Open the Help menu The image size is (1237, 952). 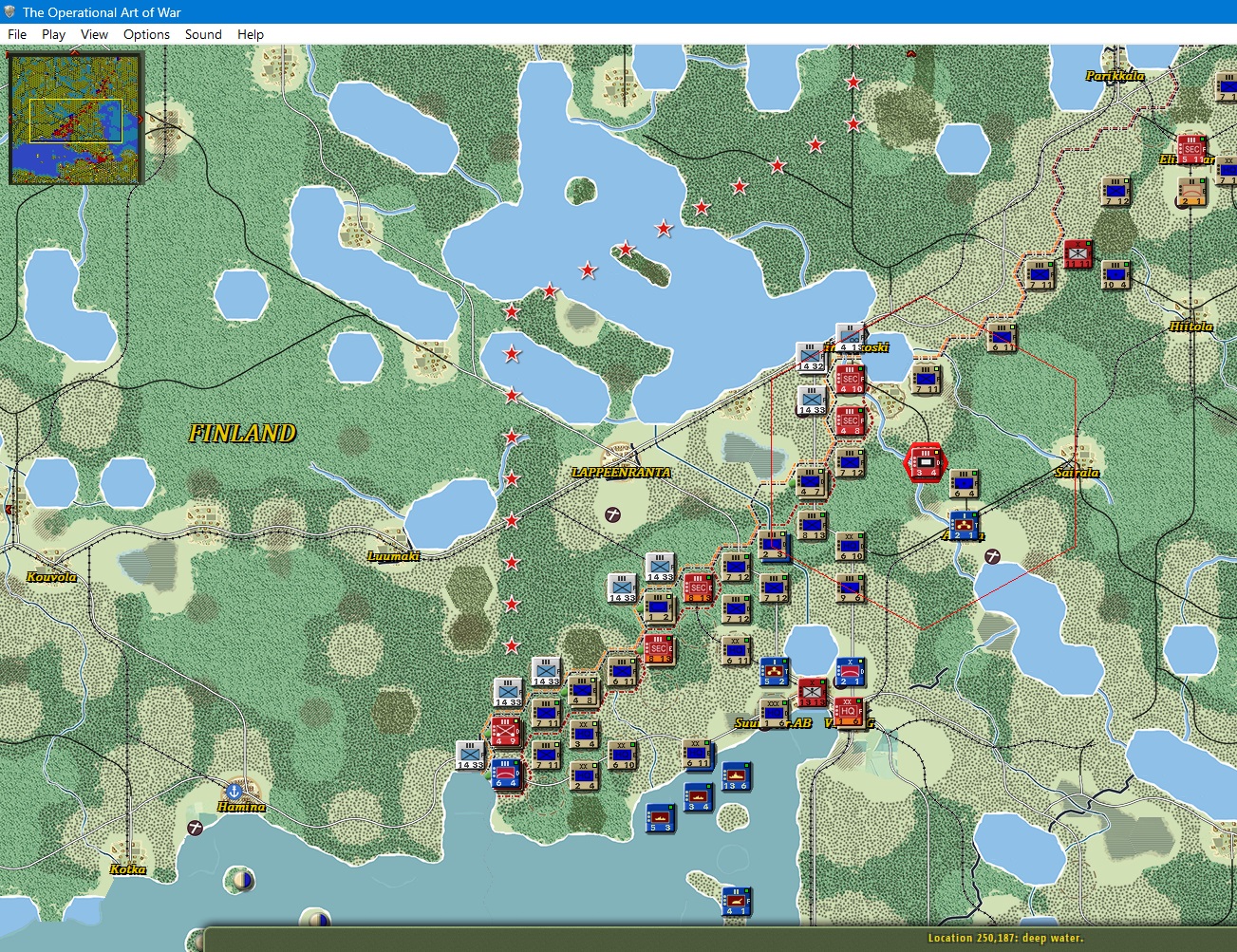click(251, 34)
